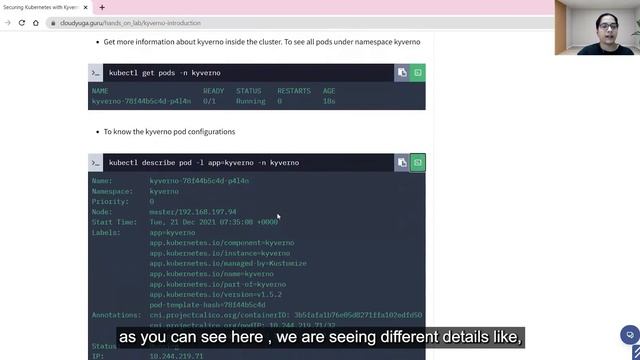This screenshot has width=640, height=360.
Task: Click the READY '0/1' value
Action: point(209,101)
